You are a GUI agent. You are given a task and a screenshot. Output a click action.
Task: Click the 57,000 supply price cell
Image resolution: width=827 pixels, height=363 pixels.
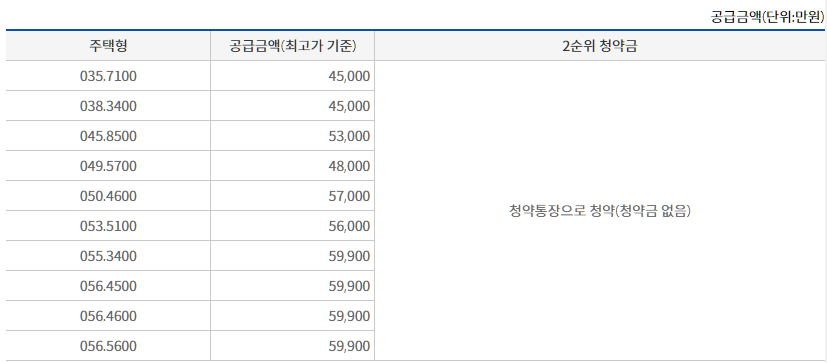coord(292,196)
